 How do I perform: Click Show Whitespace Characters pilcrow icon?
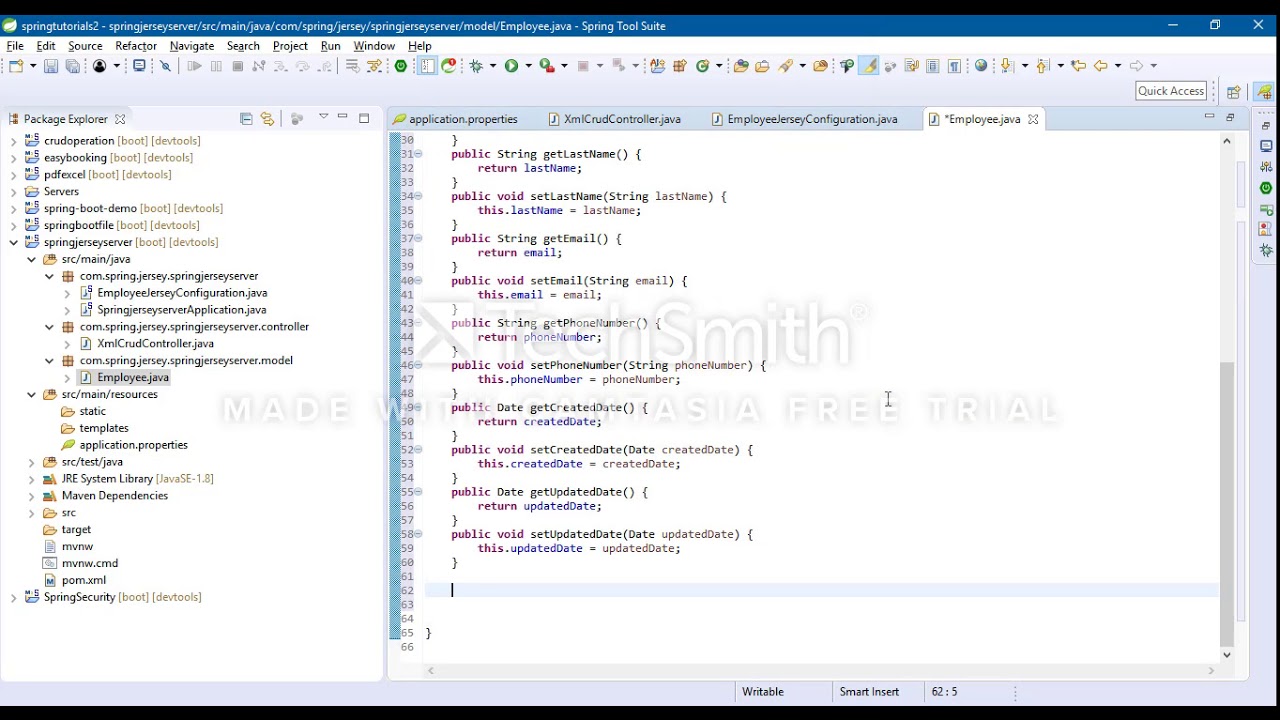tap(955, 66)
